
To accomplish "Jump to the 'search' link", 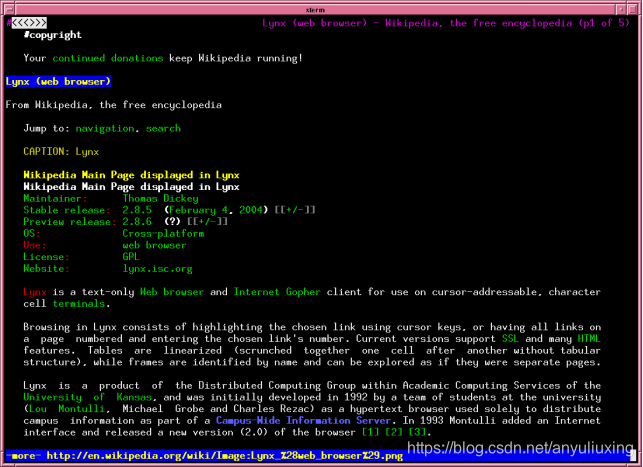I will tap(163, 129).
